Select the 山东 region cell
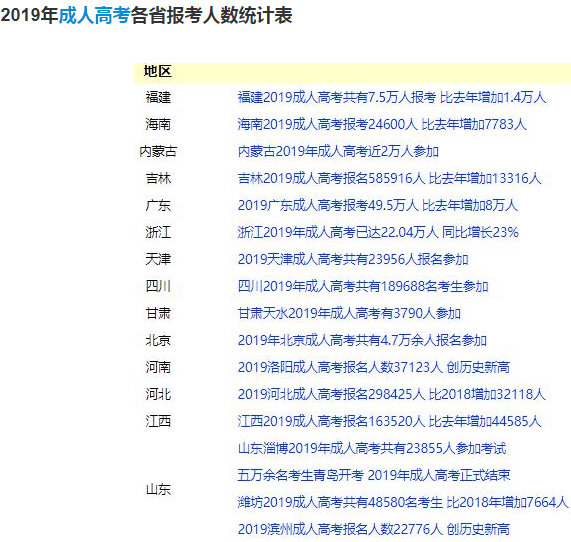This screenshot has height=542, width=571. point(158,489)
